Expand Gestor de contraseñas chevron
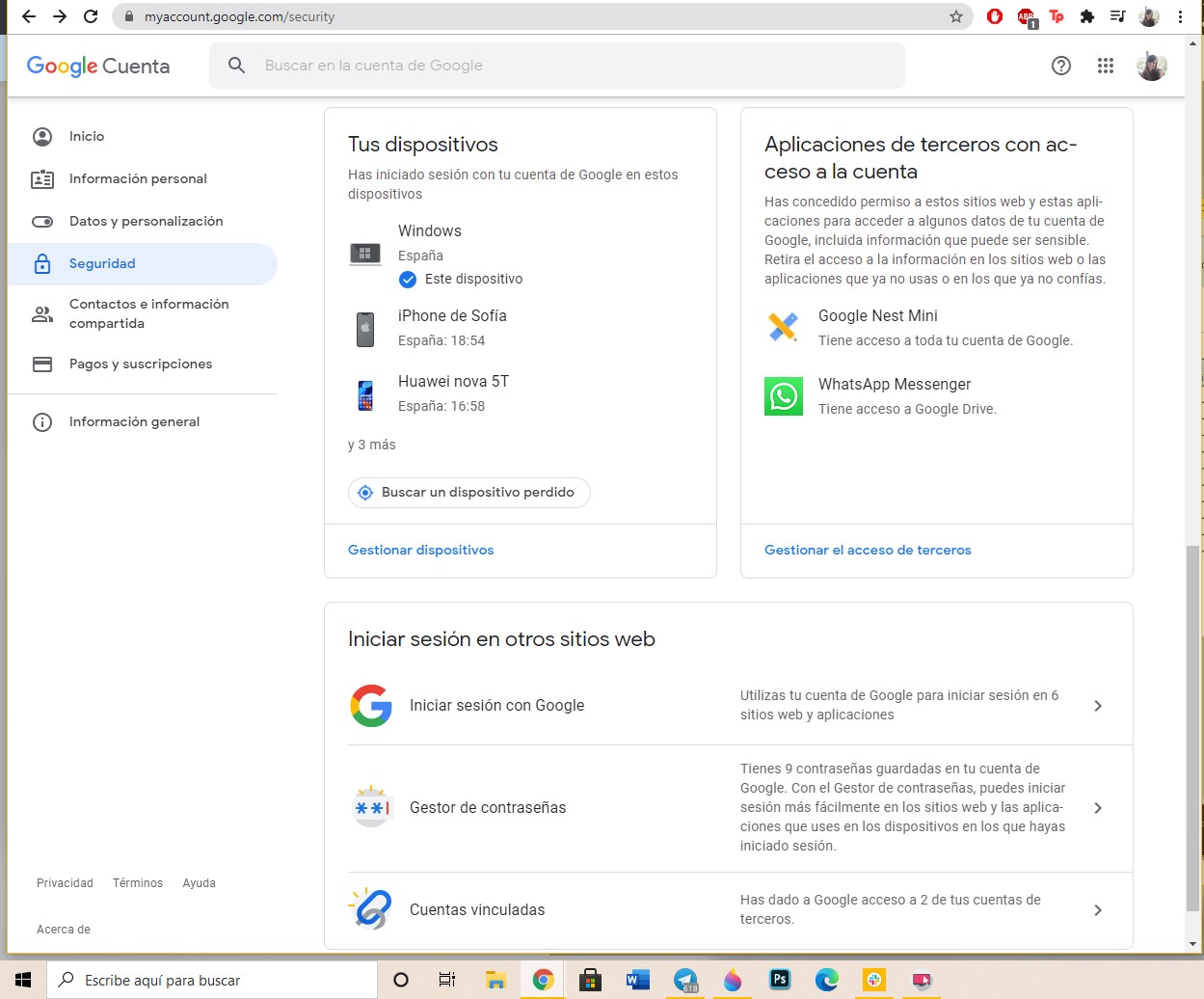 point(1098,808)
